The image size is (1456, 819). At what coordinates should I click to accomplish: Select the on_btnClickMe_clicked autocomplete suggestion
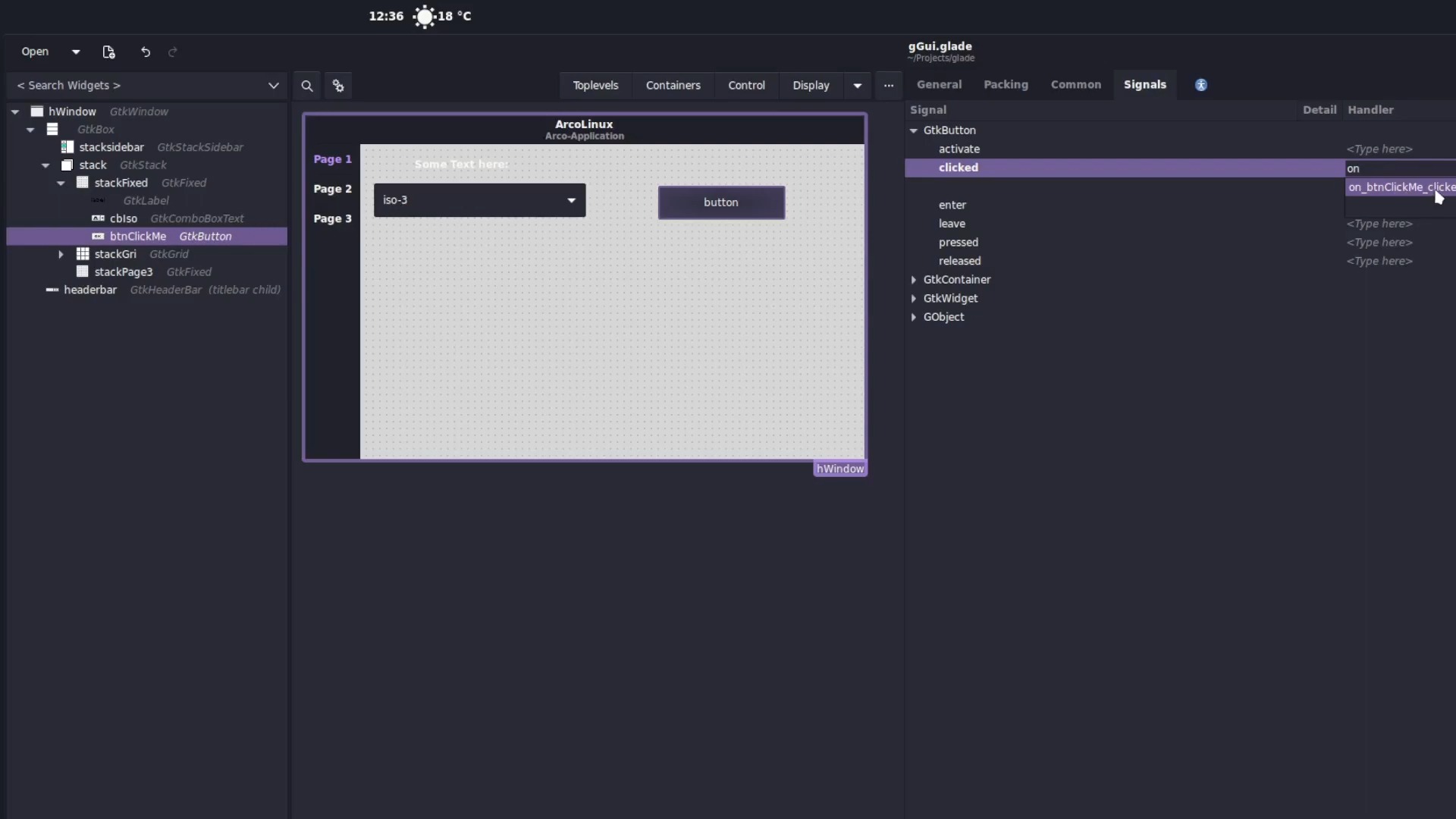(1399, 187)
